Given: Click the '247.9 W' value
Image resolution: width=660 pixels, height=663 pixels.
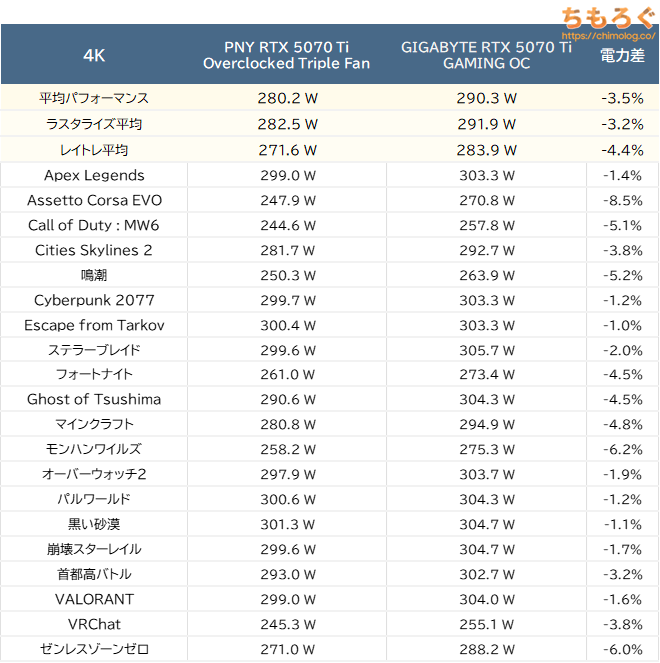Looking at the screenshot, I should tap(288, 200).
